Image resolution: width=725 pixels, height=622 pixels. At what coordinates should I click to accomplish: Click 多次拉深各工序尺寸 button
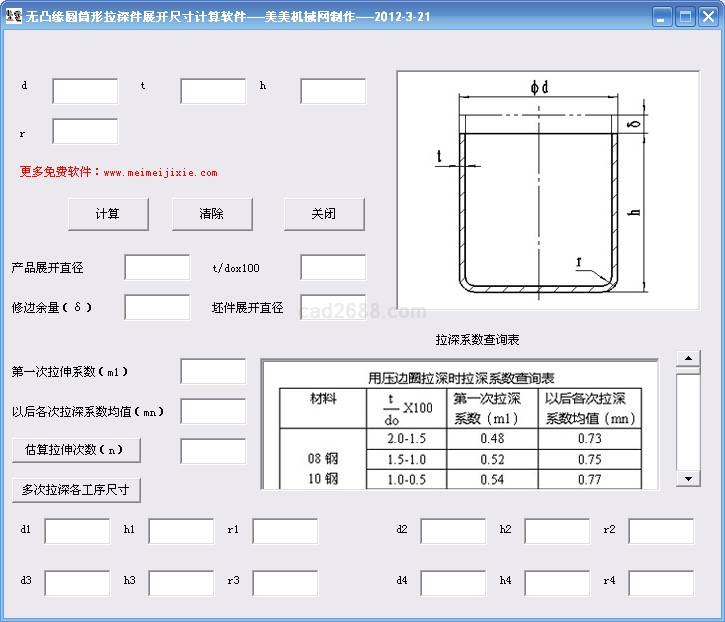pos(76,490)
